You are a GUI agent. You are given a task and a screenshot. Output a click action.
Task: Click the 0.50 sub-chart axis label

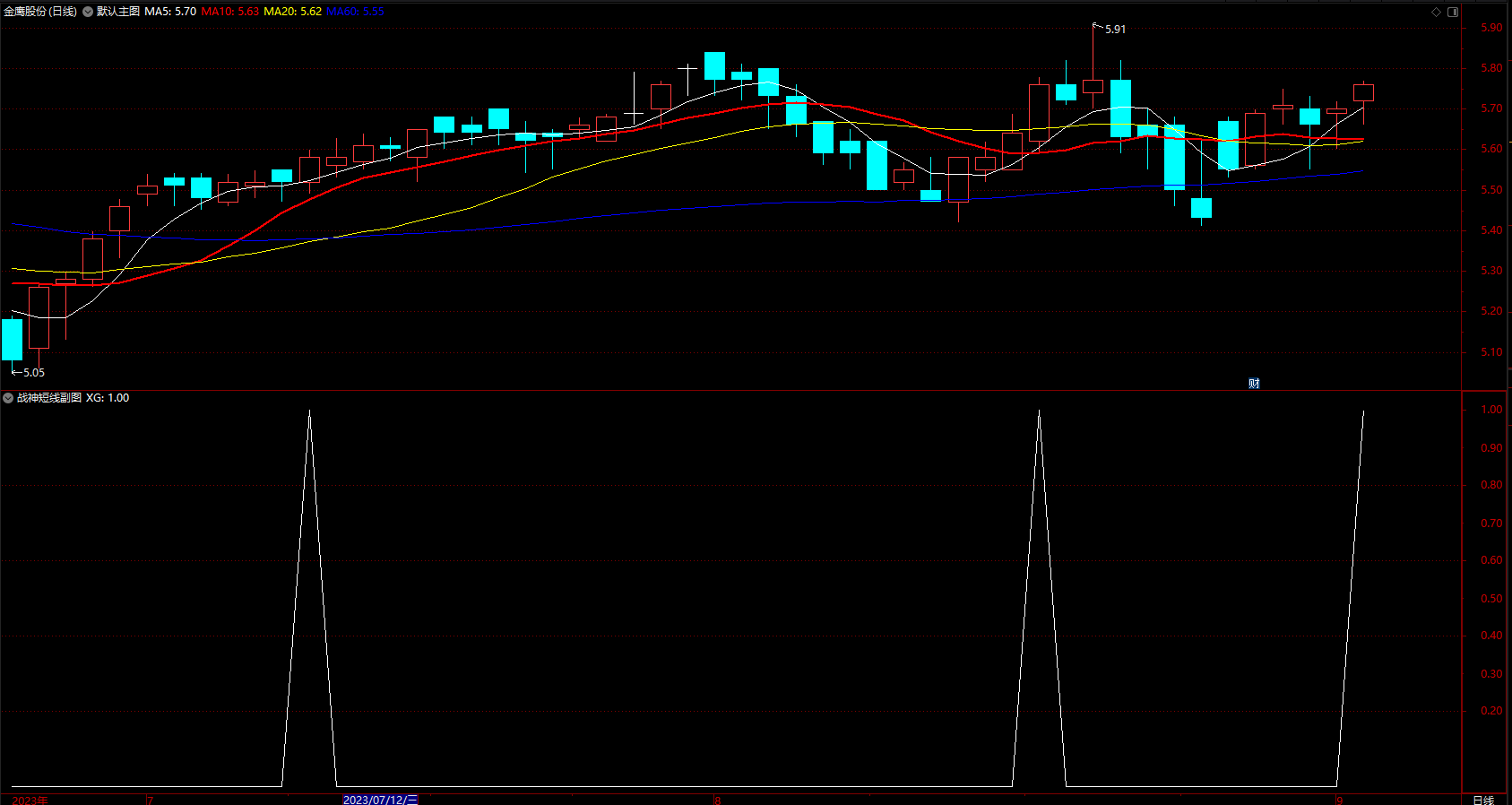(1491, 598)
